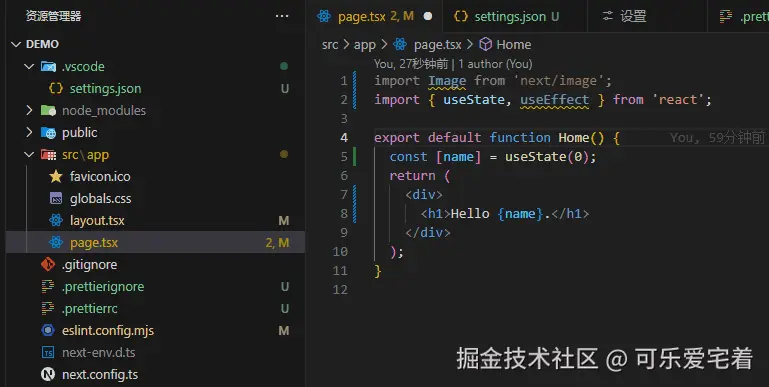Click the next-env.d.ts TypeScript icon
This screenshot has width=769, height=387.
point(48,353)
